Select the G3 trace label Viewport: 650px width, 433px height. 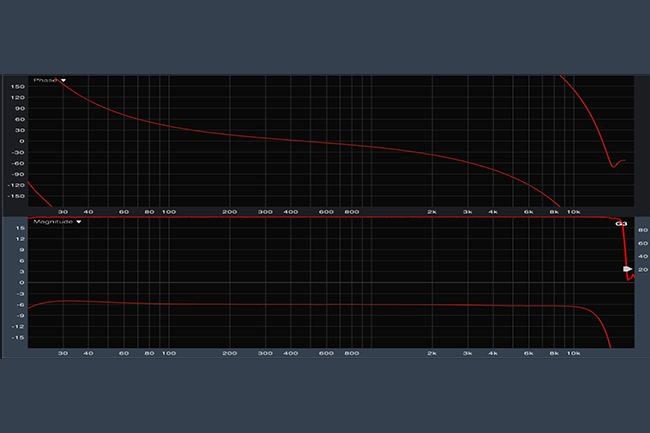click(620, 224)
